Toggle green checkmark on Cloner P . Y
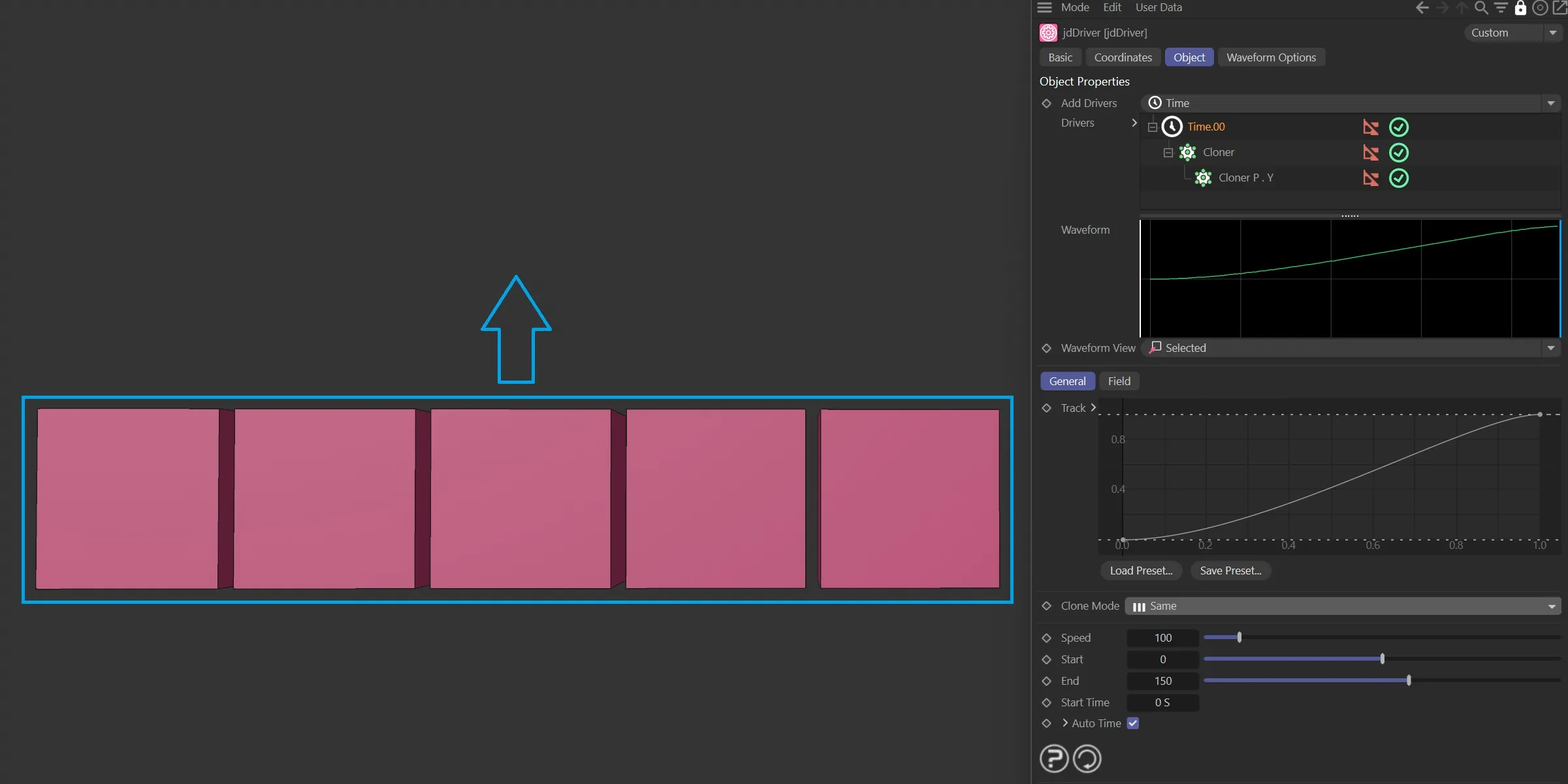The height and width of the screenshot is (784, 1568). point(1398,178)
